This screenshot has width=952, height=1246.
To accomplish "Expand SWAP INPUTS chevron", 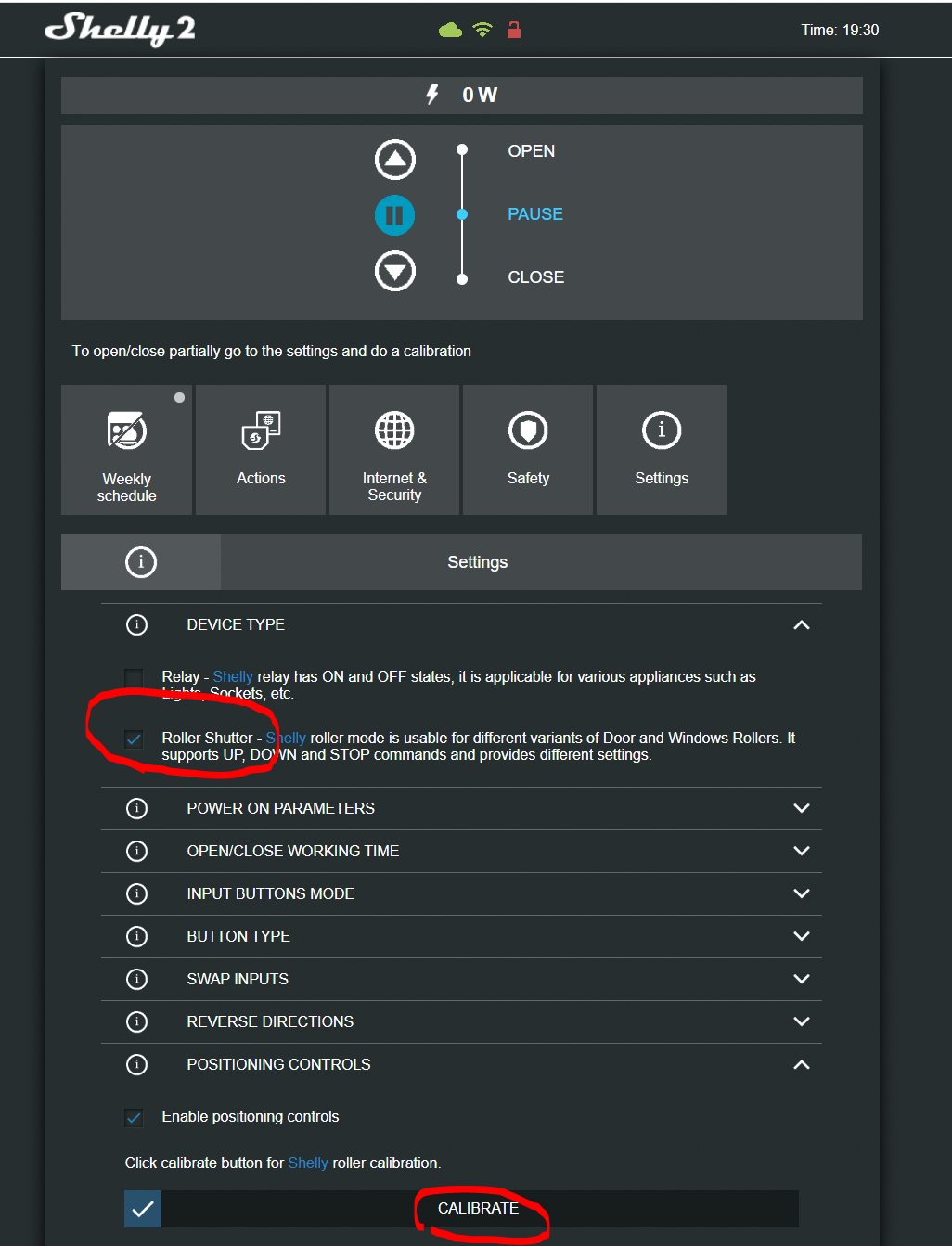I will pyautogui.click(x=802, y=979).
